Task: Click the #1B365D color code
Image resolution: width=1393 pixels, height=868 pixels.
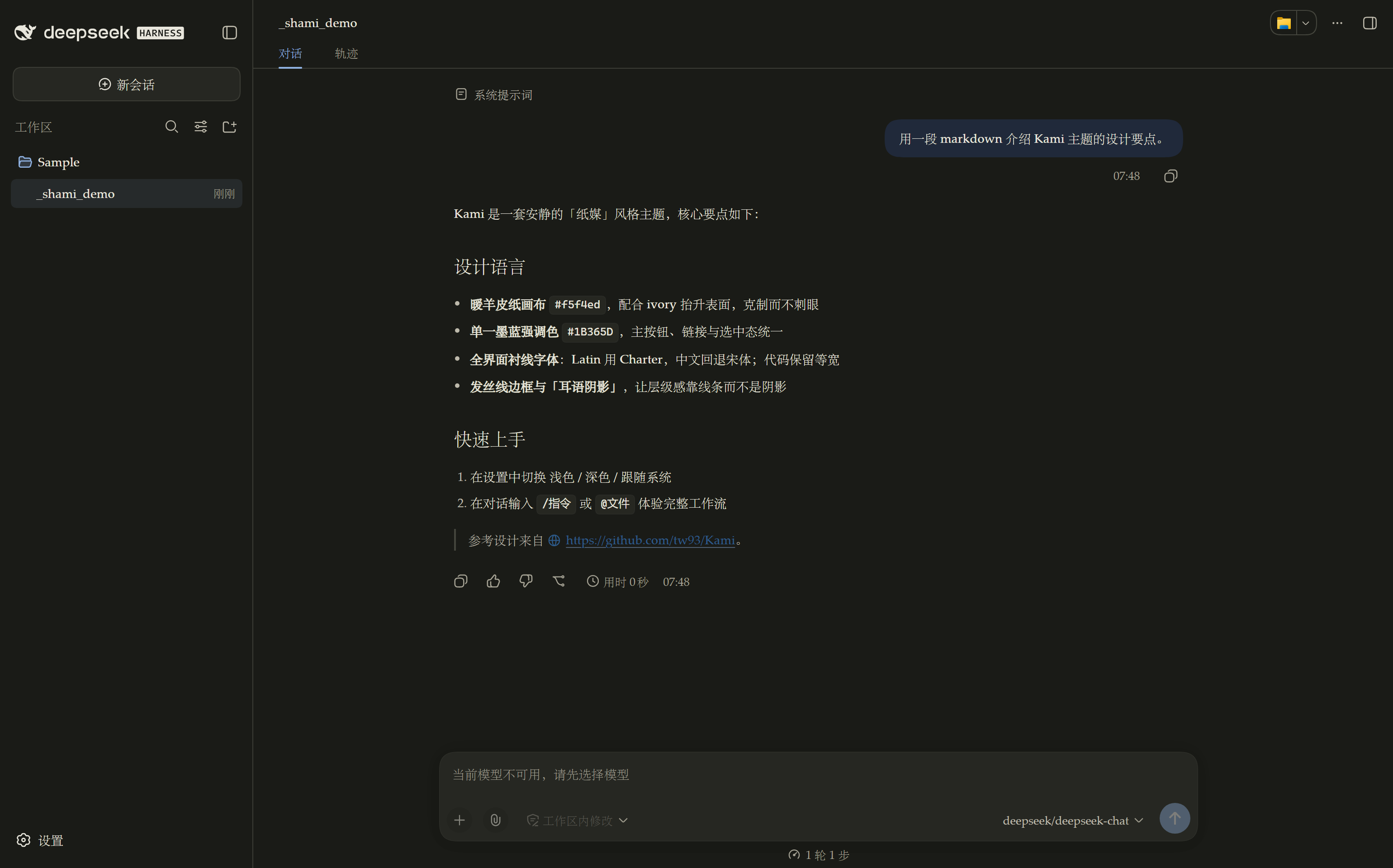Action: (590, 332)
